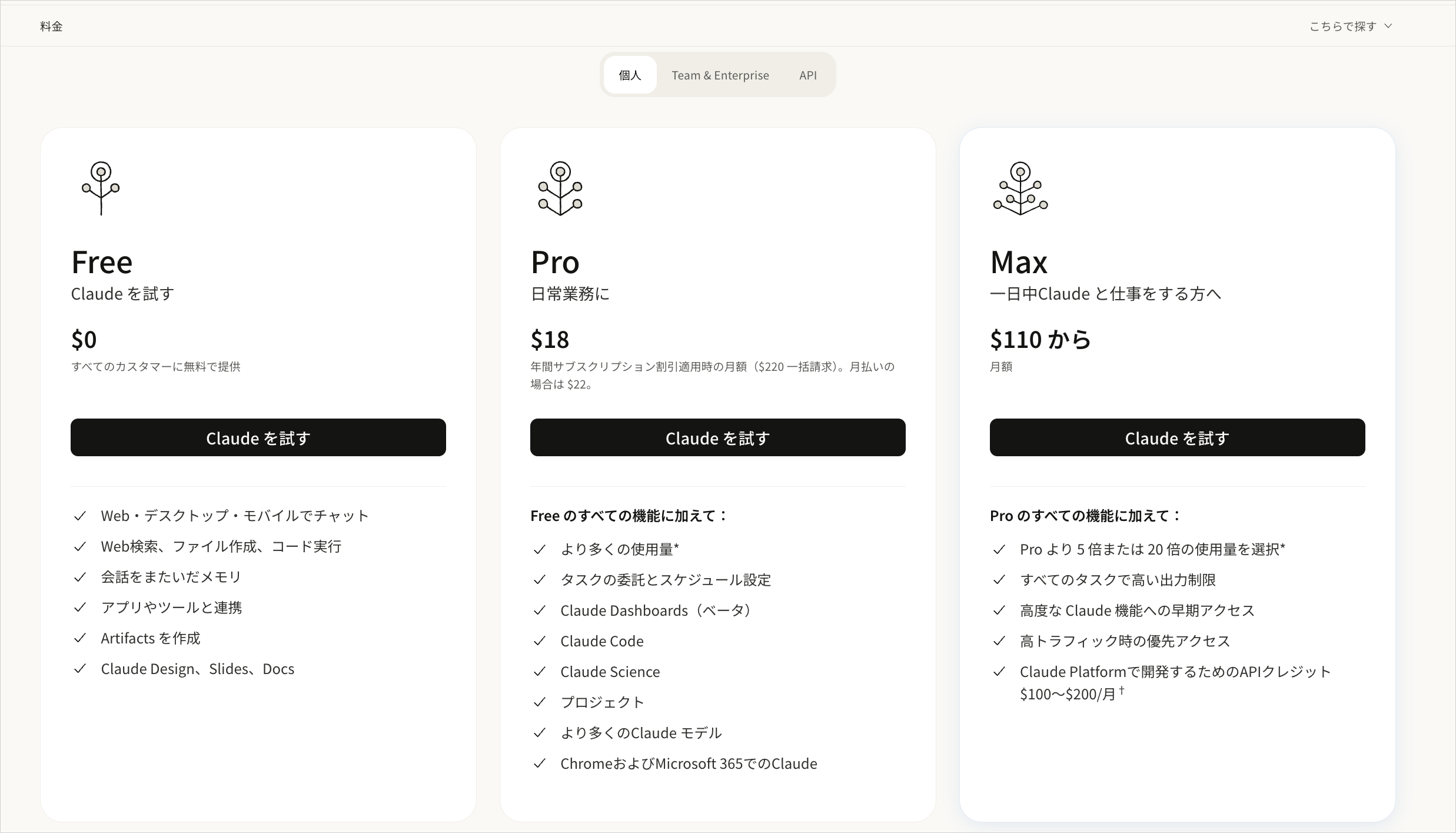Click Artifacts を作成 feature text

click(x=151, y=638)
